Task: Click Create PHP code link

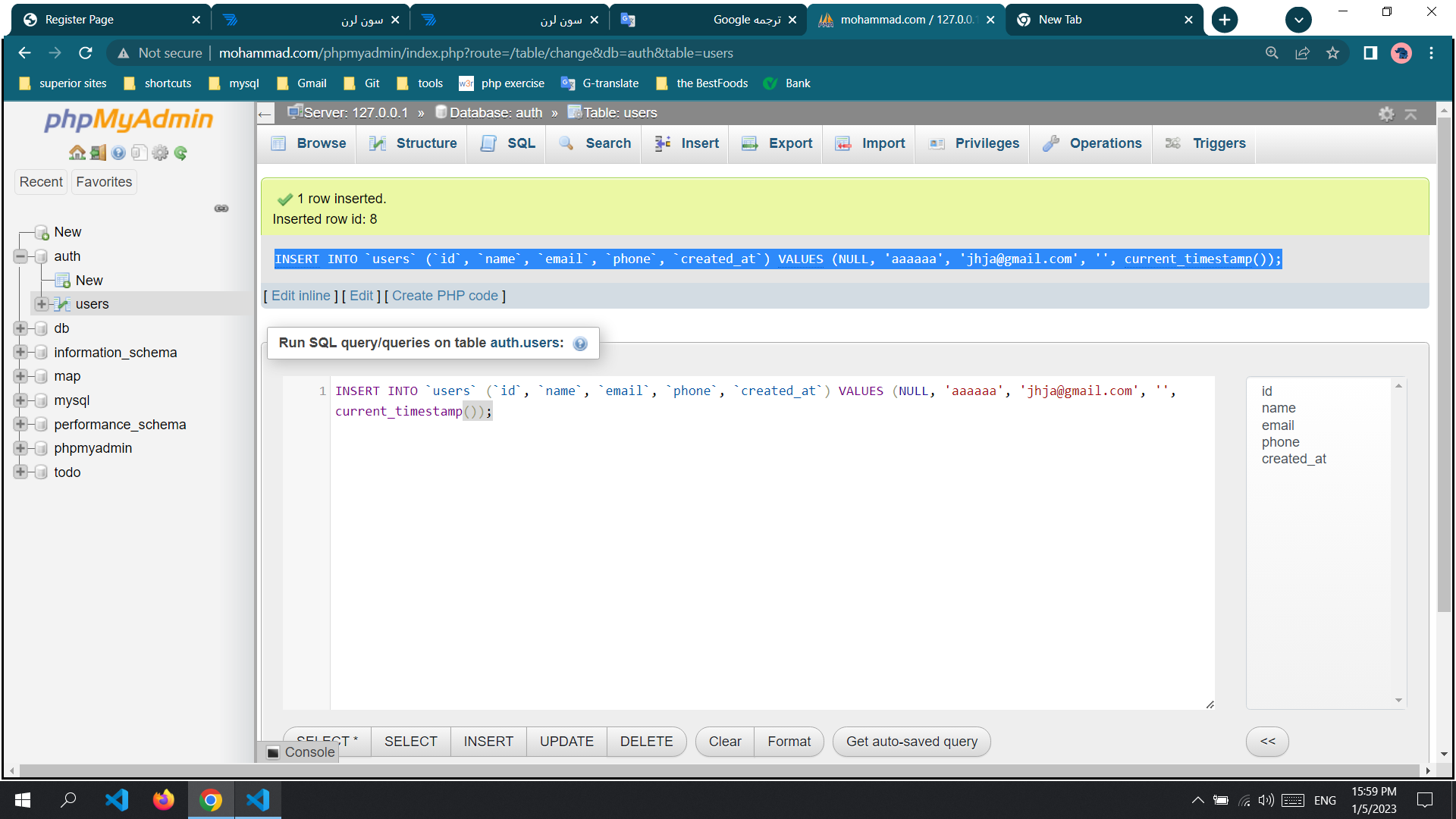Action: click(445, 296)
